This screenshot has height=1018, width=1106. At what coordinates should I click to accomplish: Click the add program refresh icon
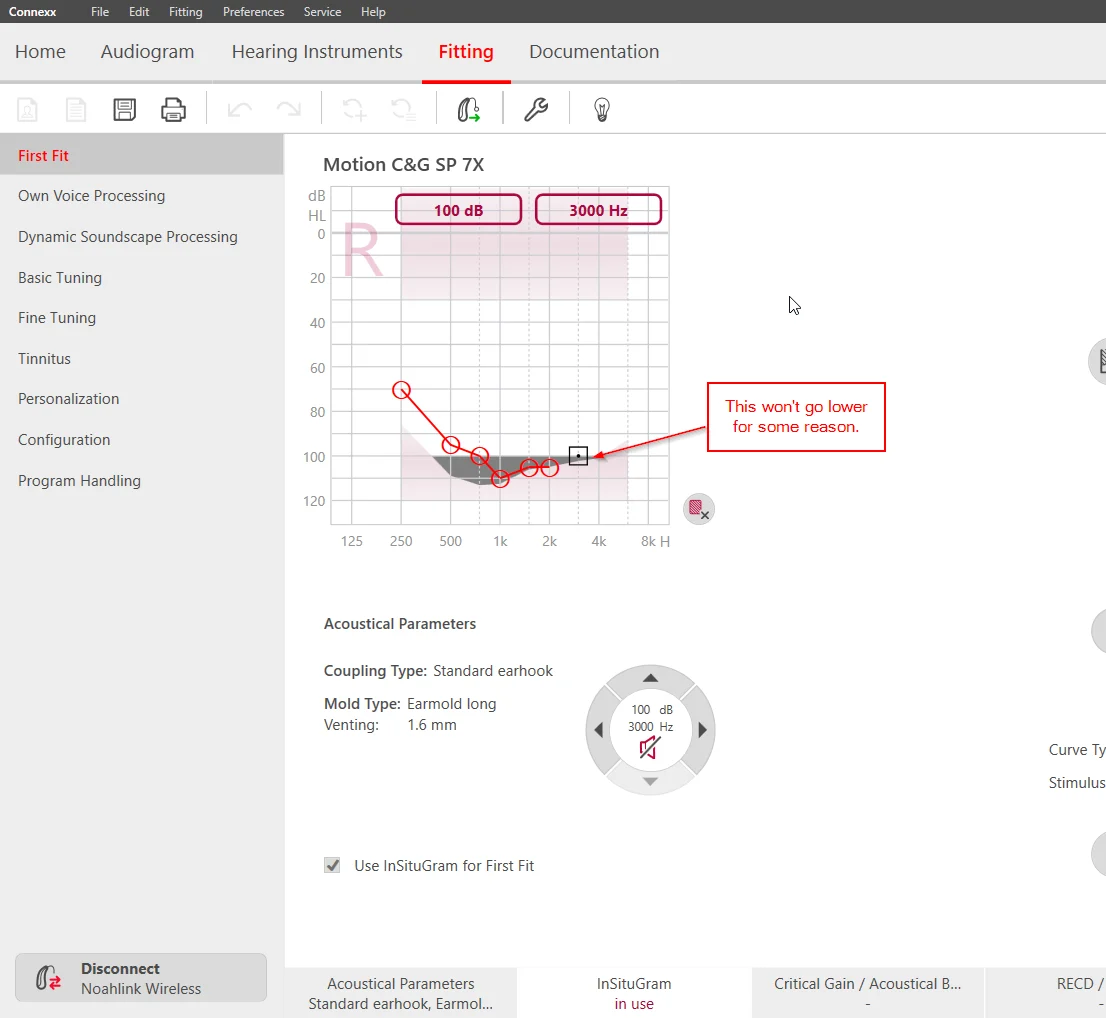353,110
